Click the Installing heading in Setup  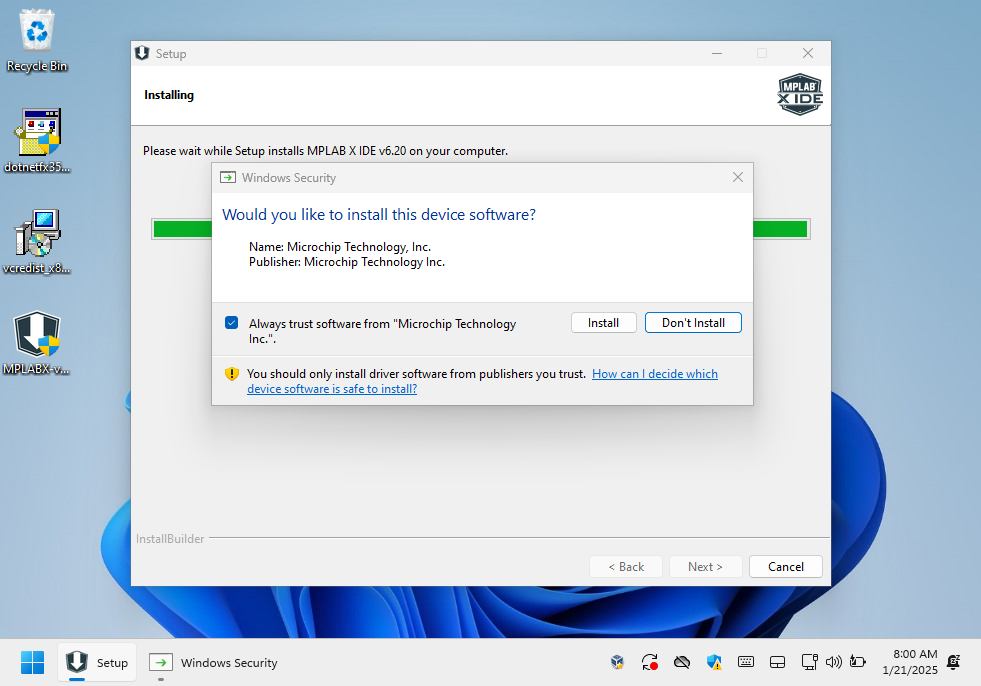coord(169,95)
